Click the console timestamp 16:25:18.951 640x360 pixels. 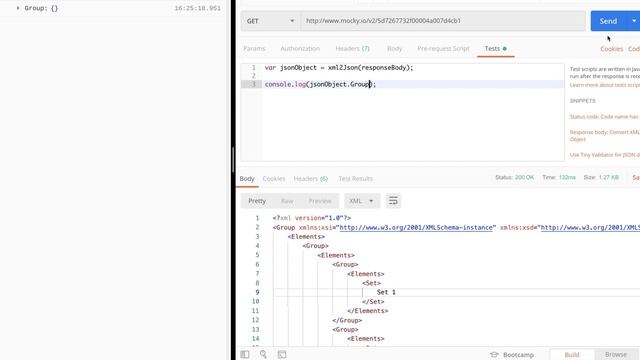[198, 8]
